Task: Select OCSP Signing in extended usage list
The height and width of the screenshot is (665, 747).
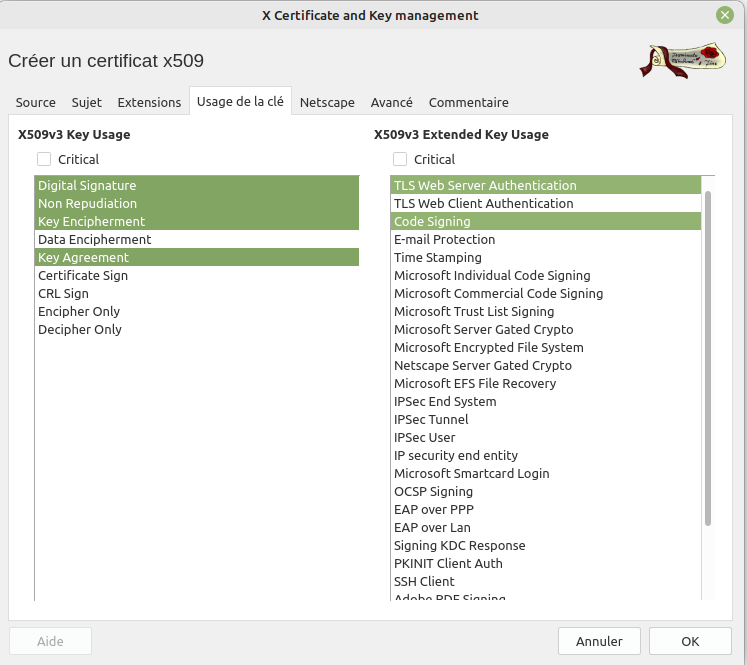Action: pos(433,491)
